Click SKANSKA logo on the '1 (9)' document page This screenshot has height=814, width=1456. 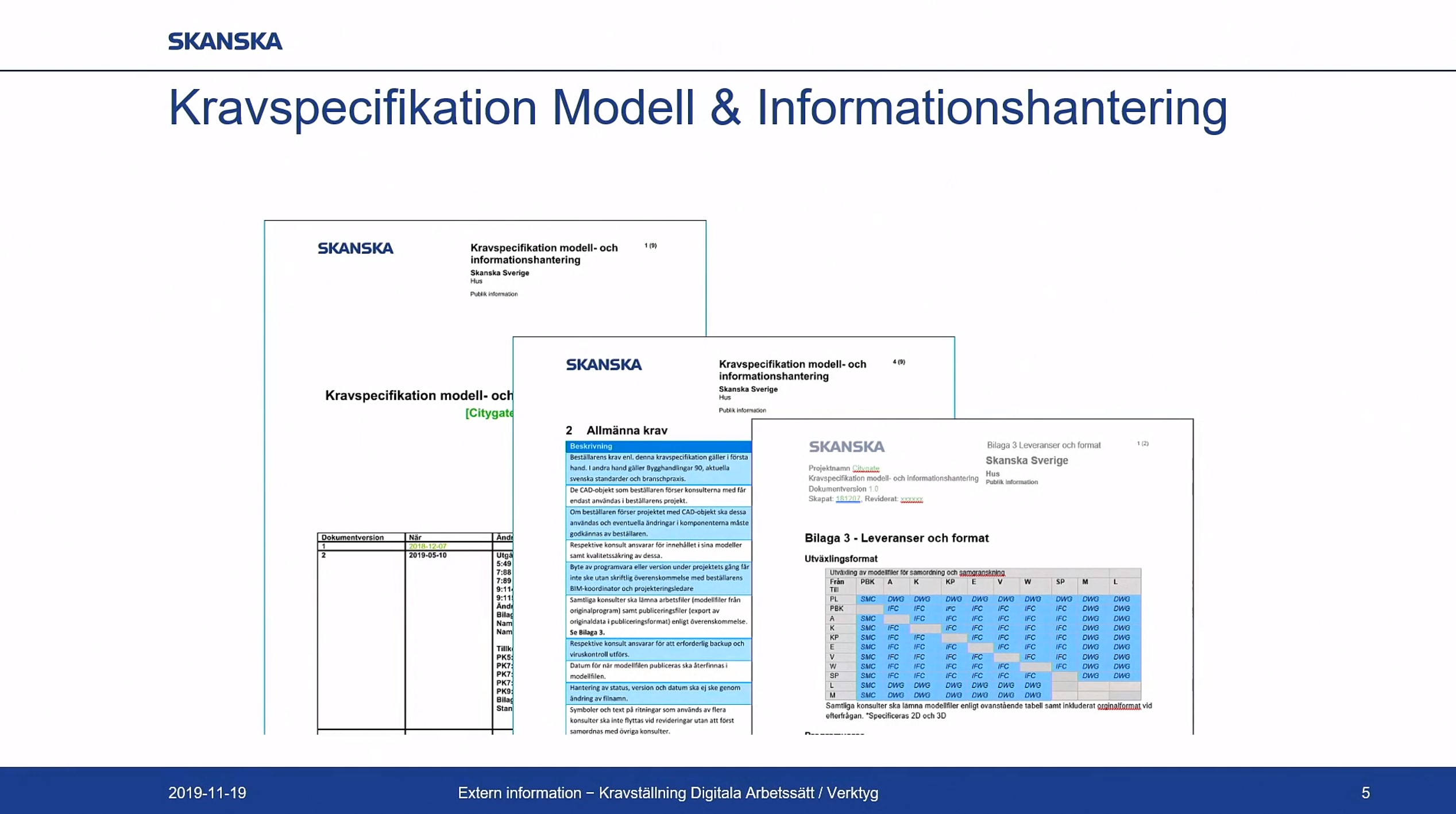(356, 248)
